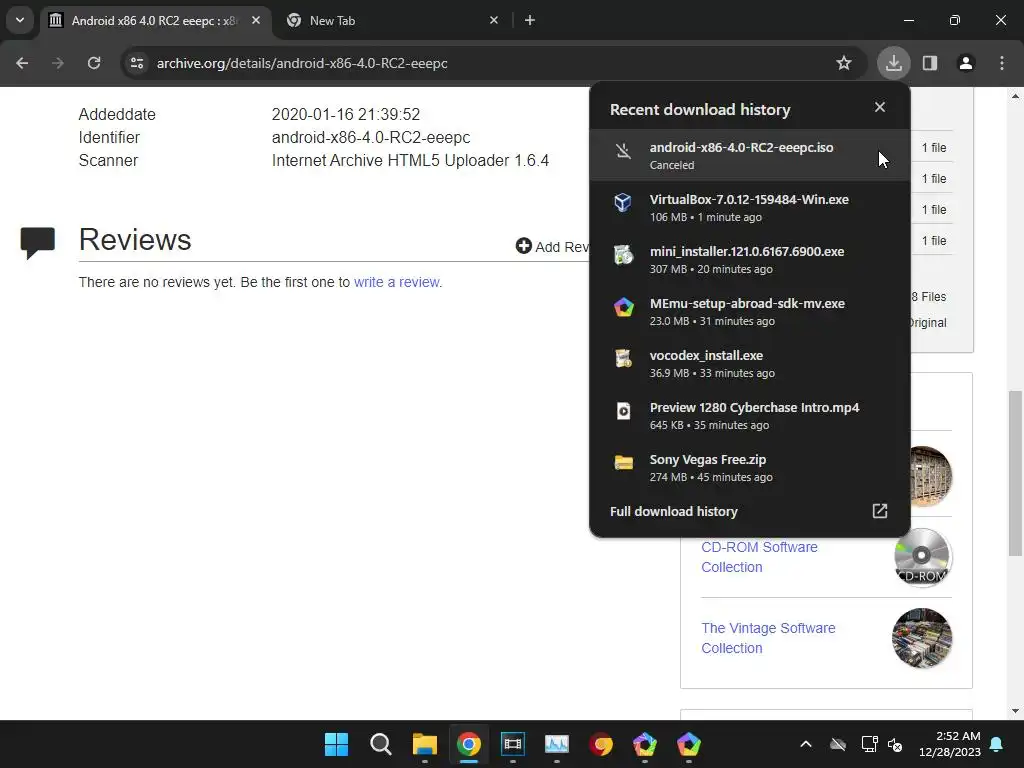Screen dimensions: 1024x768
Task: Open Preview 1280 Cyberchase Intro.mp4 download
Action: coord(750,415)
